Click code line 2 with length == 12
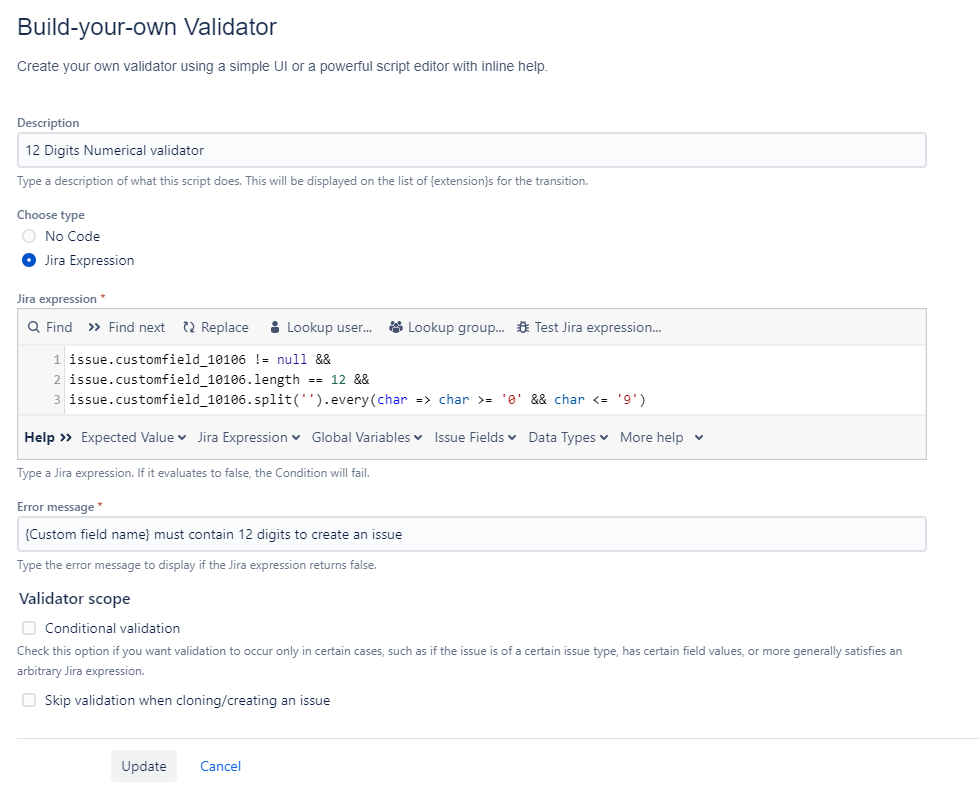Screen dimensions: 979x792 219,380
